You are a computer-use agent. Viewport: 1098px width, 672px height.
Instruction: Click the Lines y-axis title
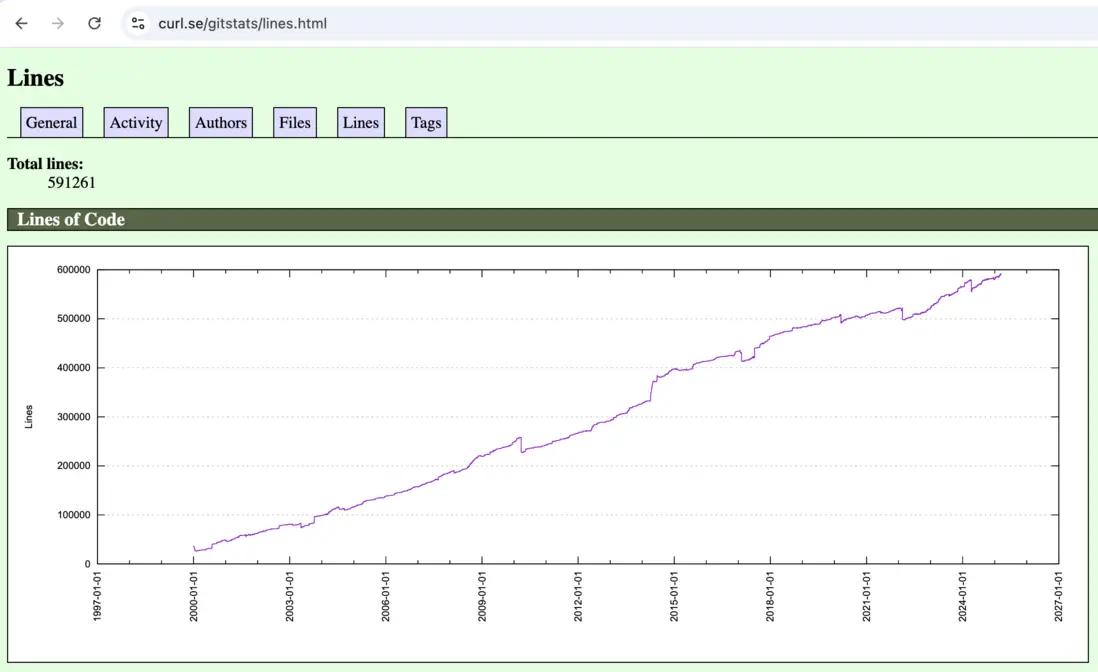29,416
